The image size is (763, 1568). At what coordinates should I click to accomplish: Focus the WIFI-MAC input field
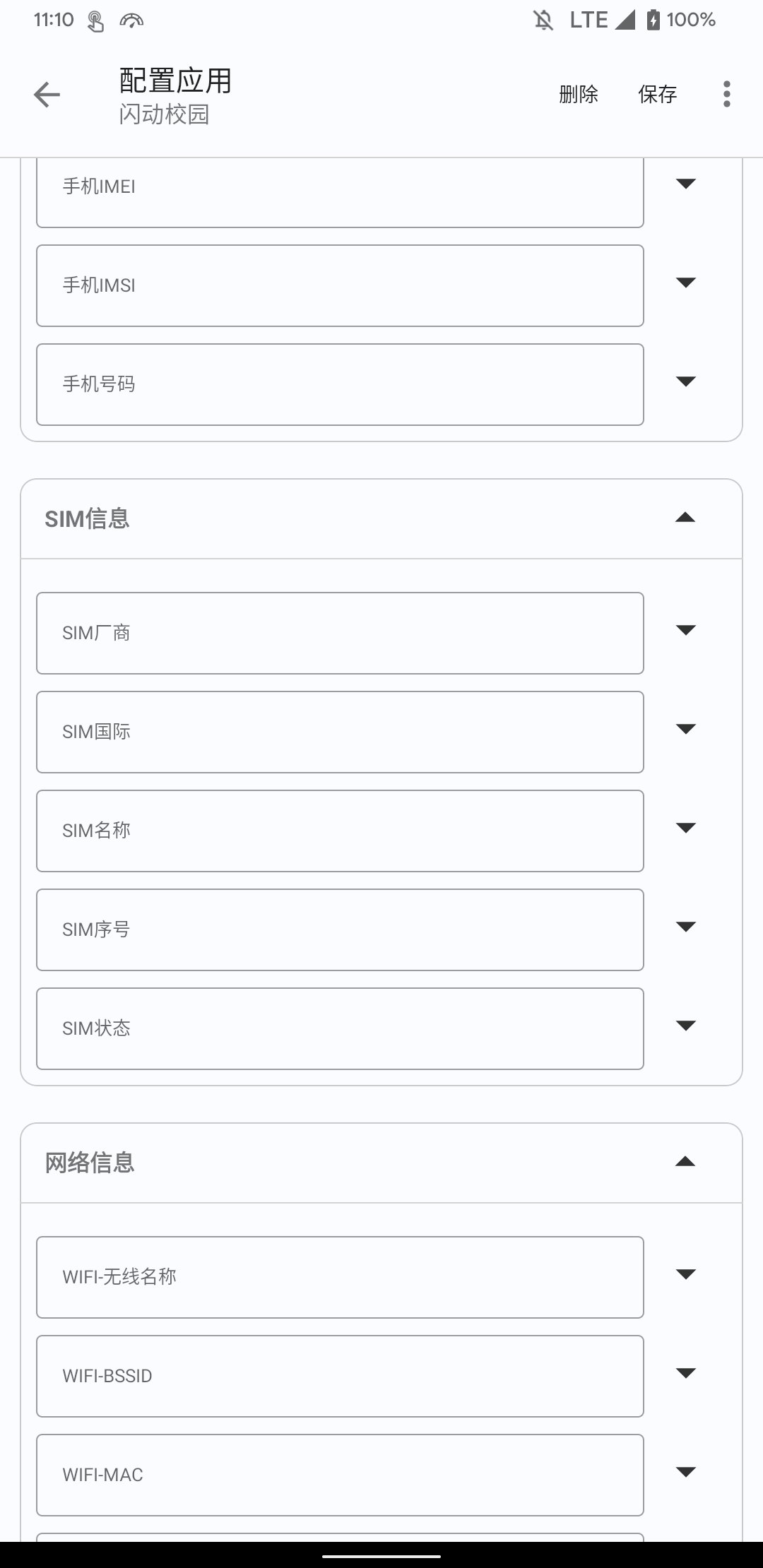[340, 1475]
